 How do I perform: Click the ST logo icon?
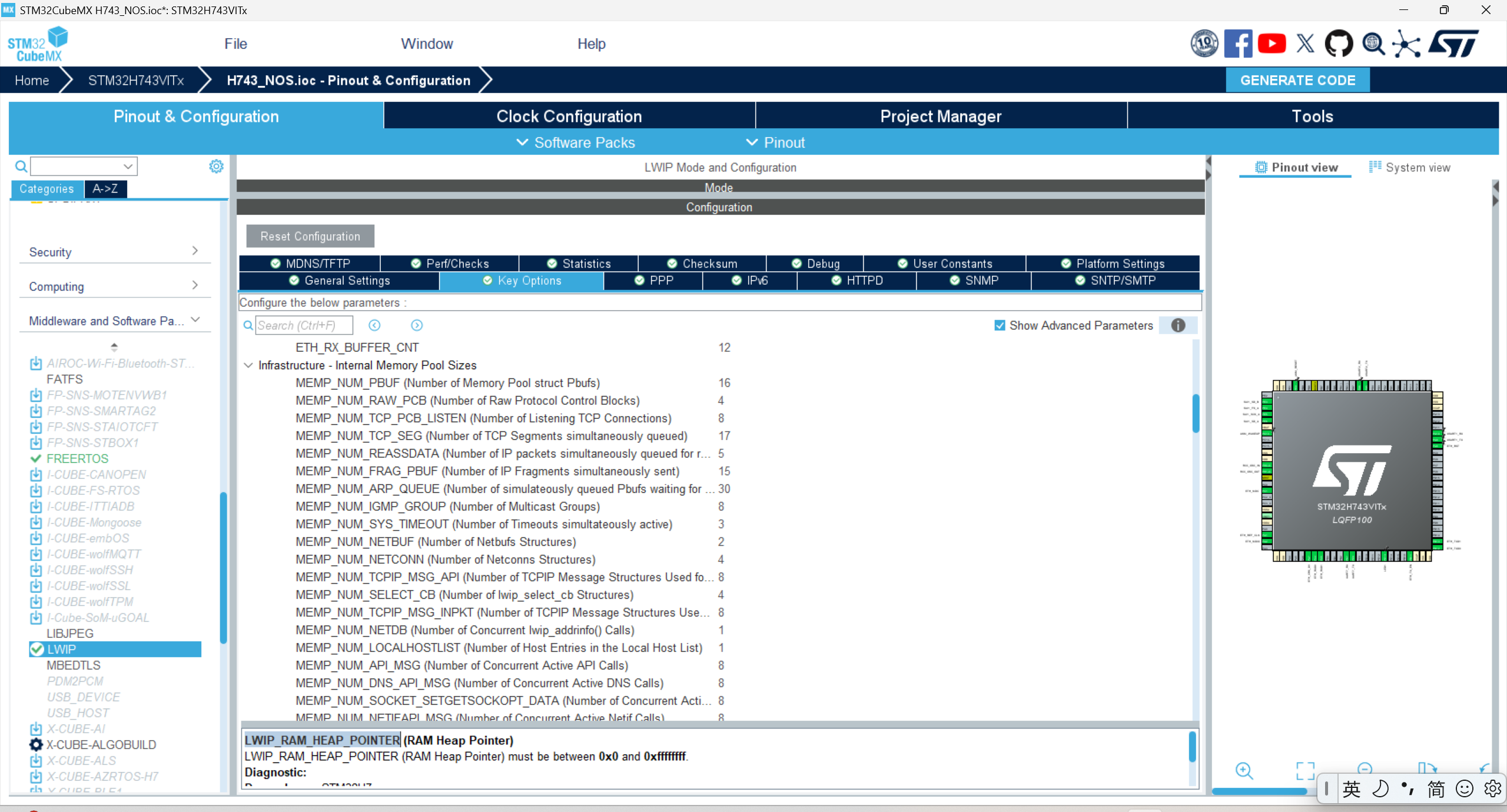click(x=1454, y=44)
